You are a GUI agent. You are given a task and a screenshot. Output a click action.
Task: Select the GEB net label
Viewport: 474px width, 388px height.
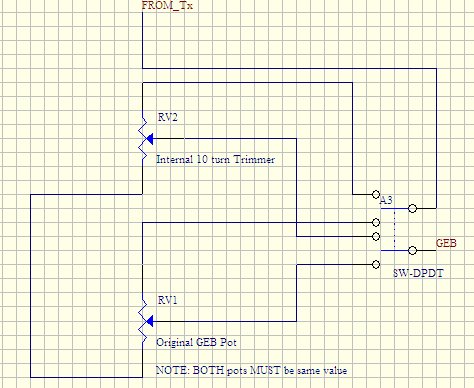pos(446,243)
